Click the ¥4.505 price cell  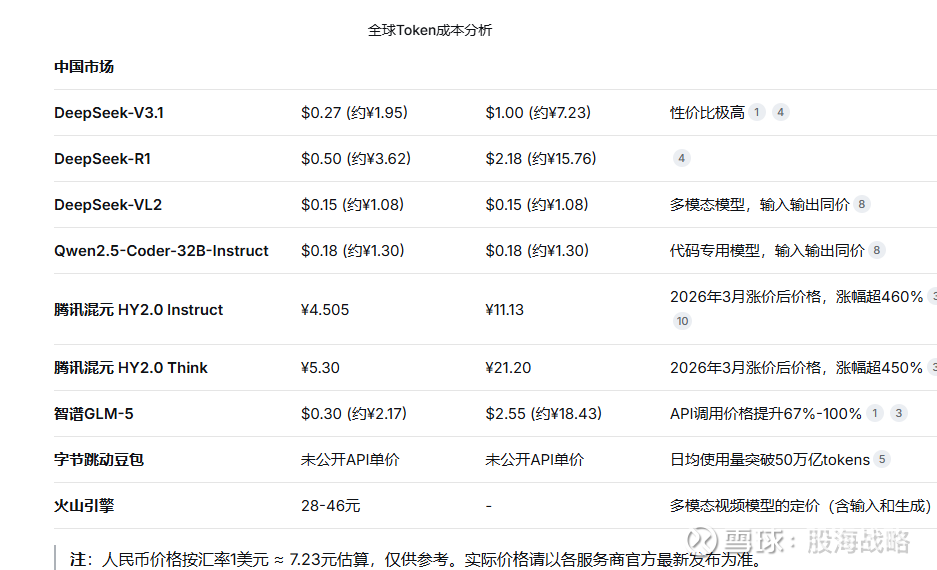click(325, 310)
